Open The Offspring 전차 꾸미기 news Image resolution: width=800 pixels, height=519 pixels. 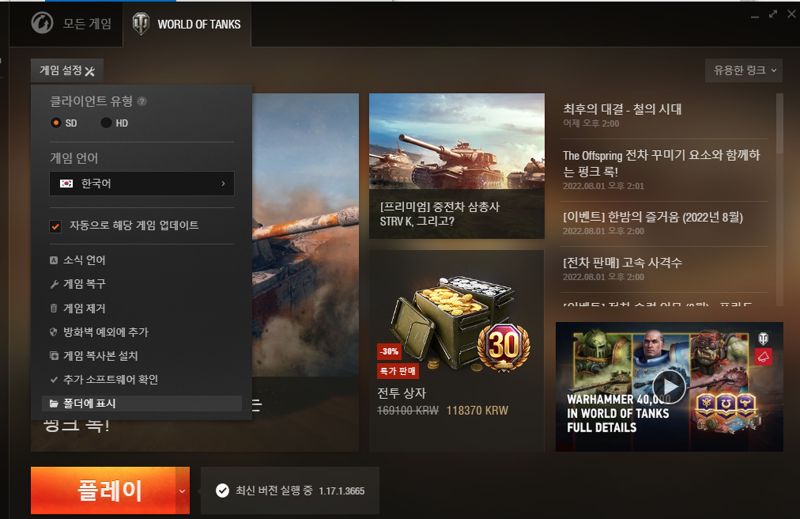(x=661, y=163)
